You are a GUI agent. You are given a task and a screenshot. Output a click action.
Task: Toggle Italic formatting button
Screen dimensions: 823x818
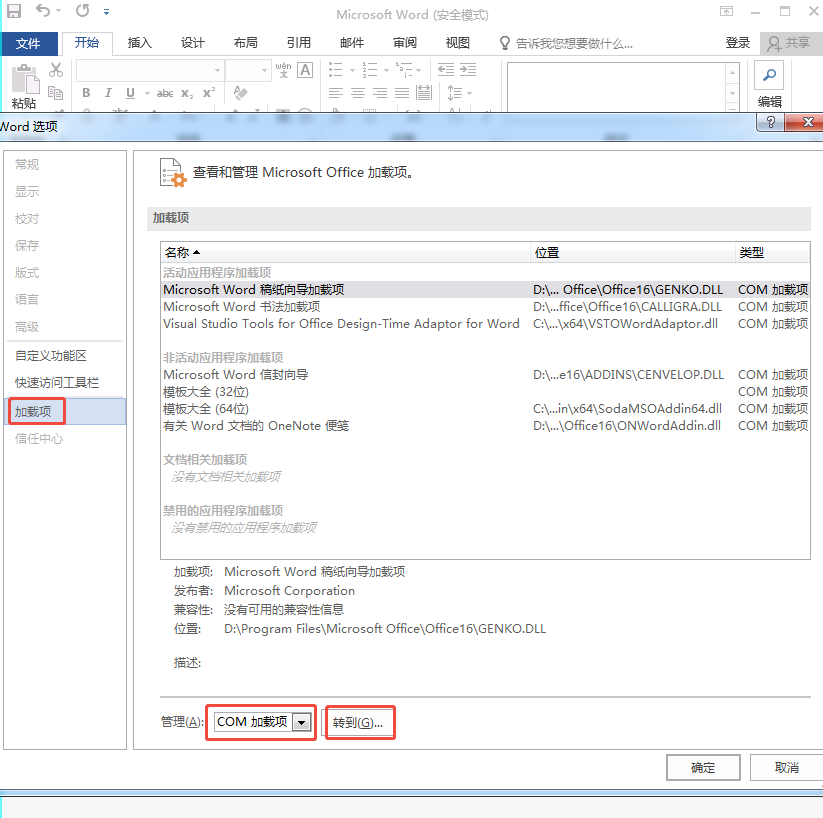coord(108,93)
